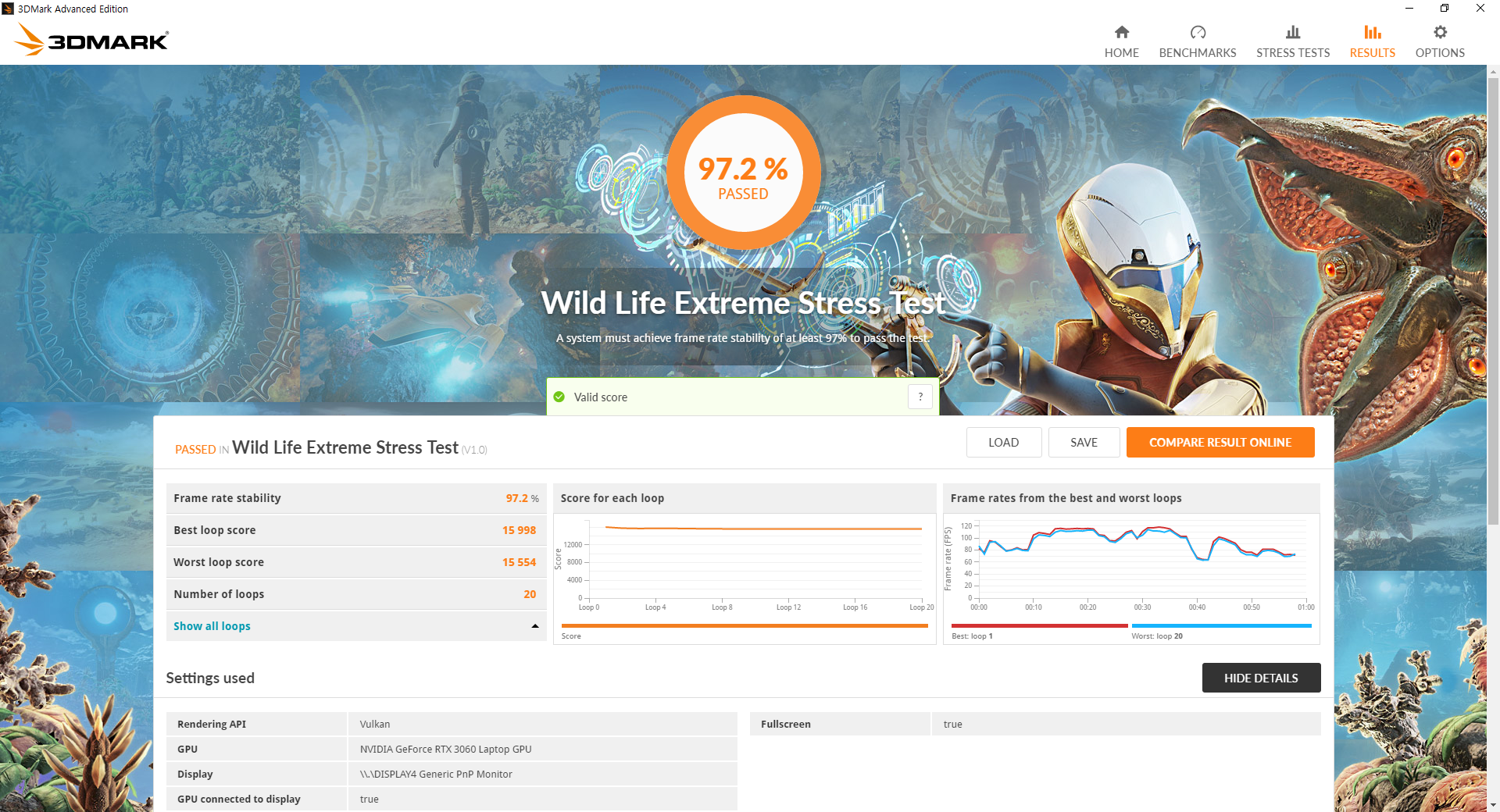Click NVIDIA GeForce RTX 3060 Laptop GPU text
Viewport: 1500px width, 812px height.
(445, 750)
